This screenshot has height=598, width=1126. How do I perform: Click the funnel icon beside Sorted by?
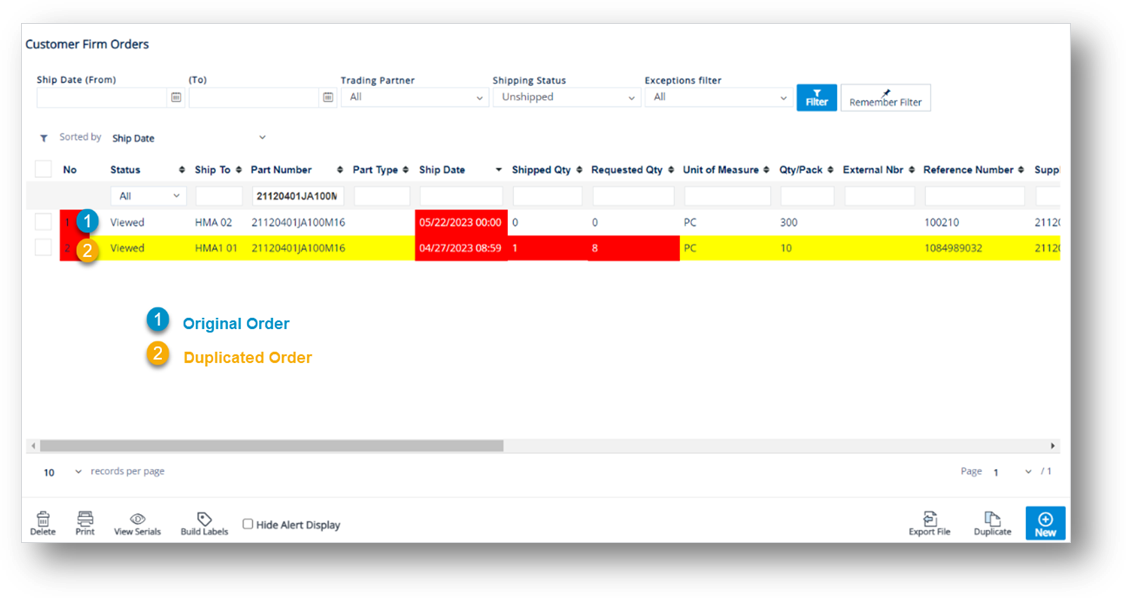44,138
